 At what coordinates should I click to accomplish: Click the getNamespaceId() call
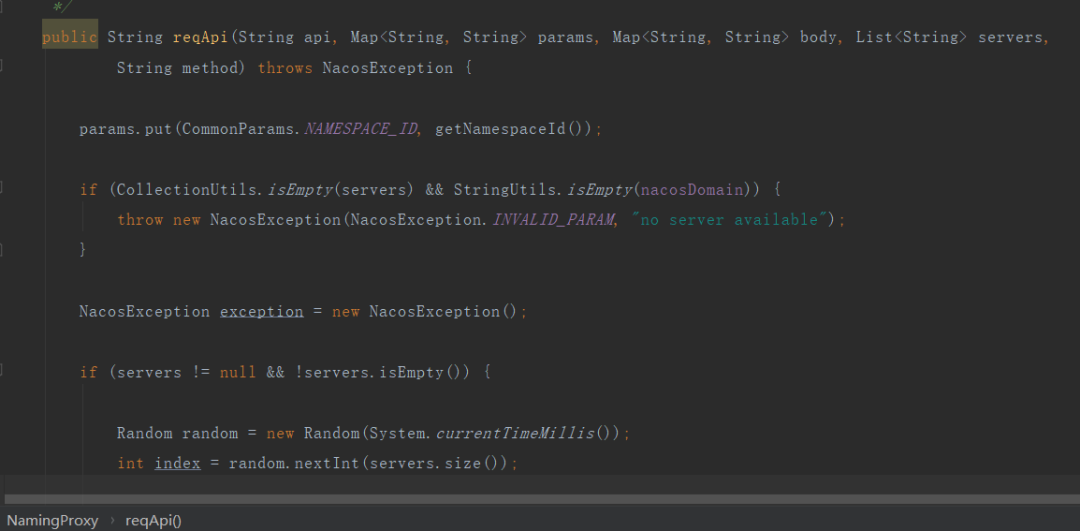click(x=512, y=129)
